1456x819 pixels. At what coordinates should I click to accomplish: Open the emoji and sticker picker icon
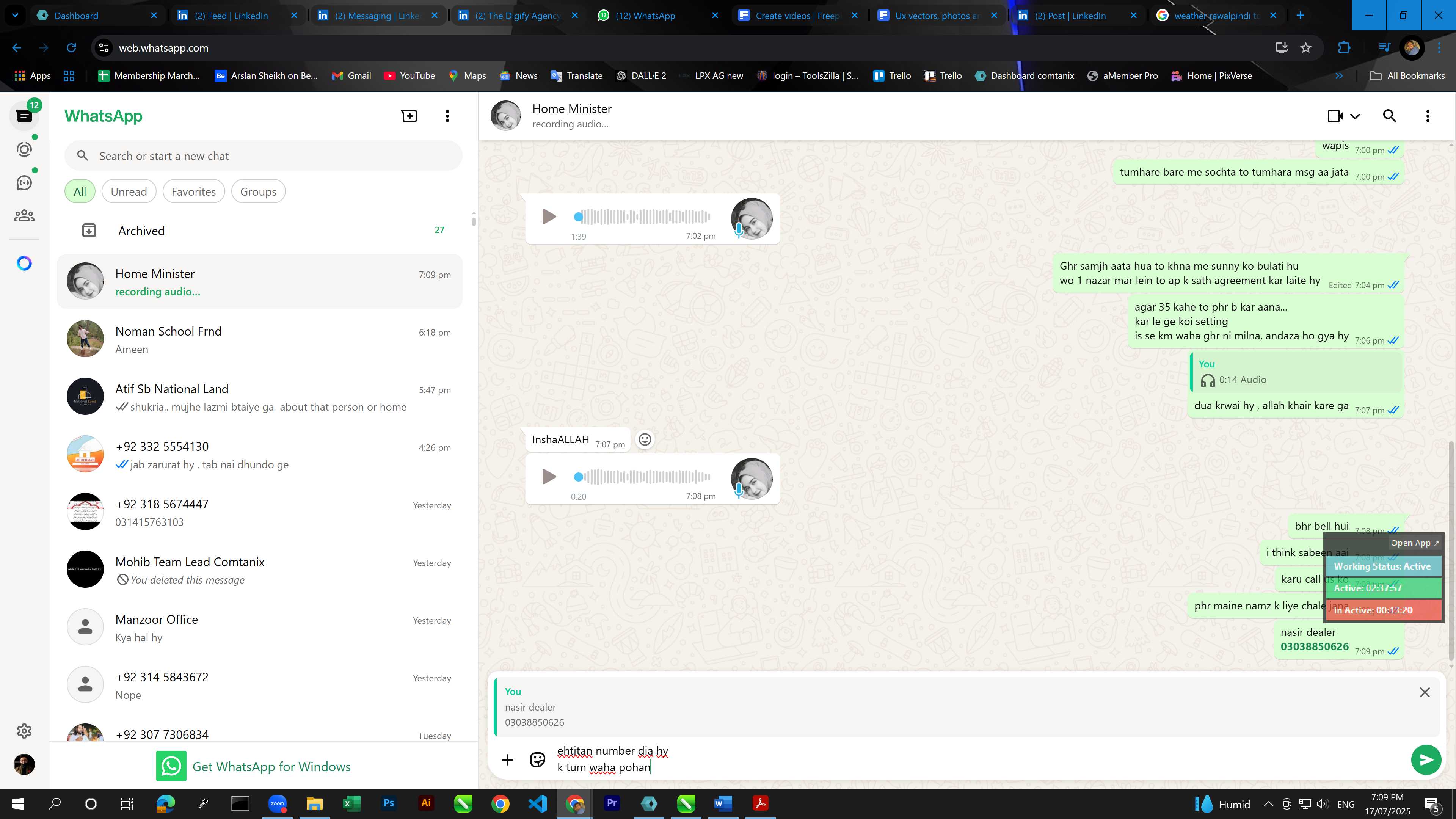coord(537,759)
